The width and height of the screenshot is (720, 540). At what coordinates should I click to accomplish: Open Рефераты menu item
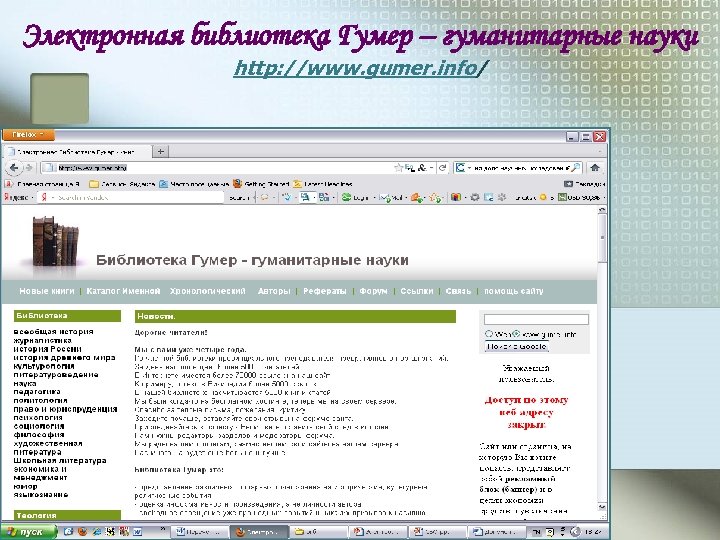point(325,291)
